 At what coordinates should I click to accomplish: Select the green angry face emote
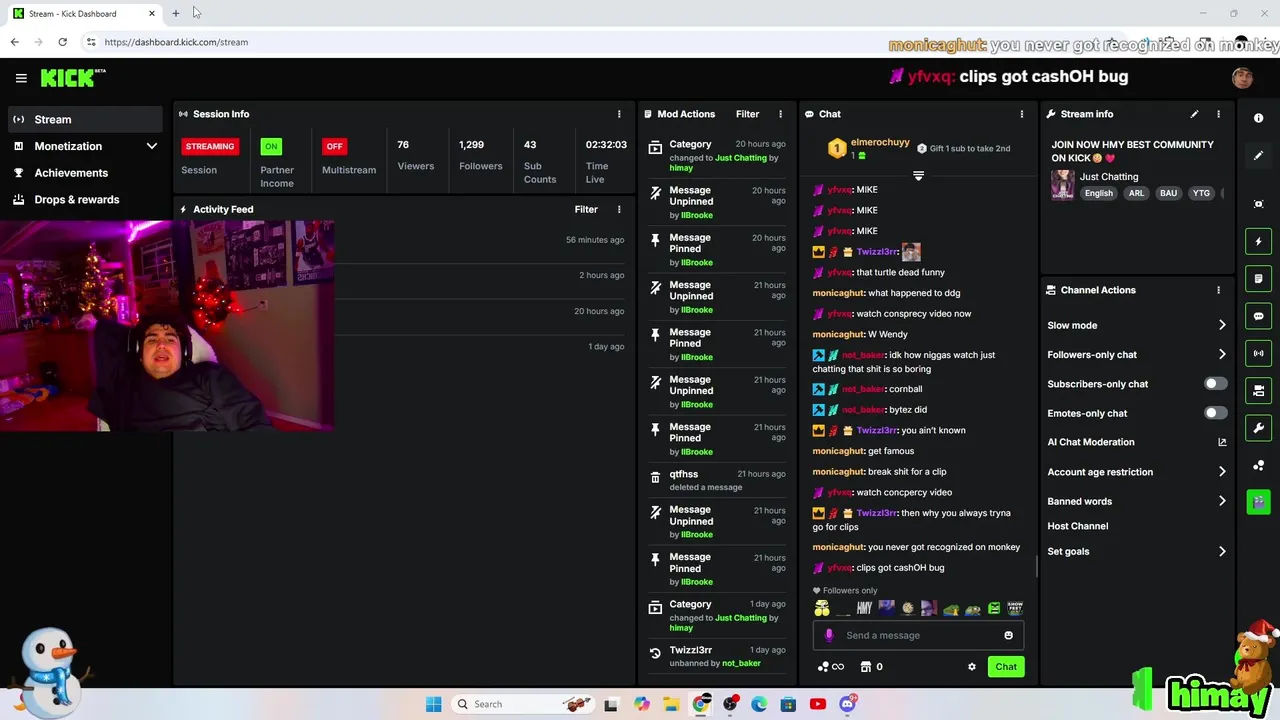tap(994, 608)
